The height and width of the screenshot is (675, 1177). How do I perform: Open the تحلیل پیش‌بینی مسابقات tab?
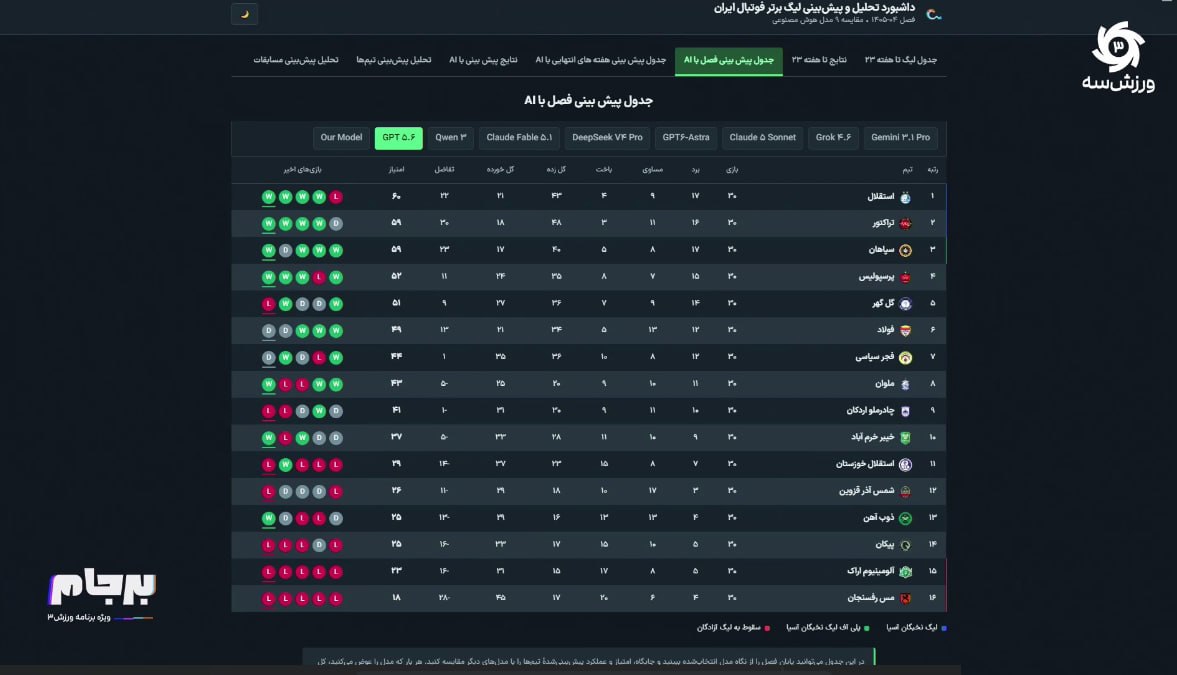tap(296, 60)
